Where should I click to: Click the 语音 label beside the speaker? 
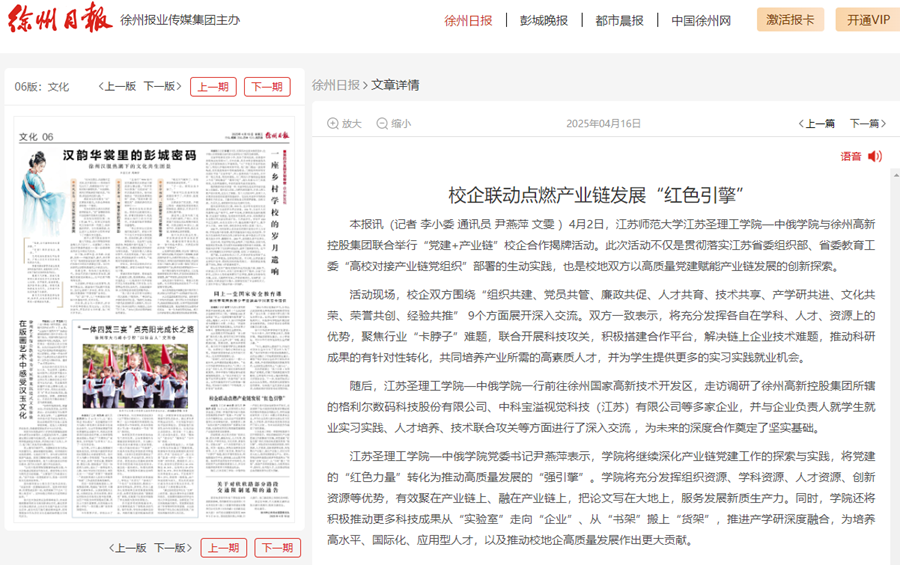pos(850,156)
